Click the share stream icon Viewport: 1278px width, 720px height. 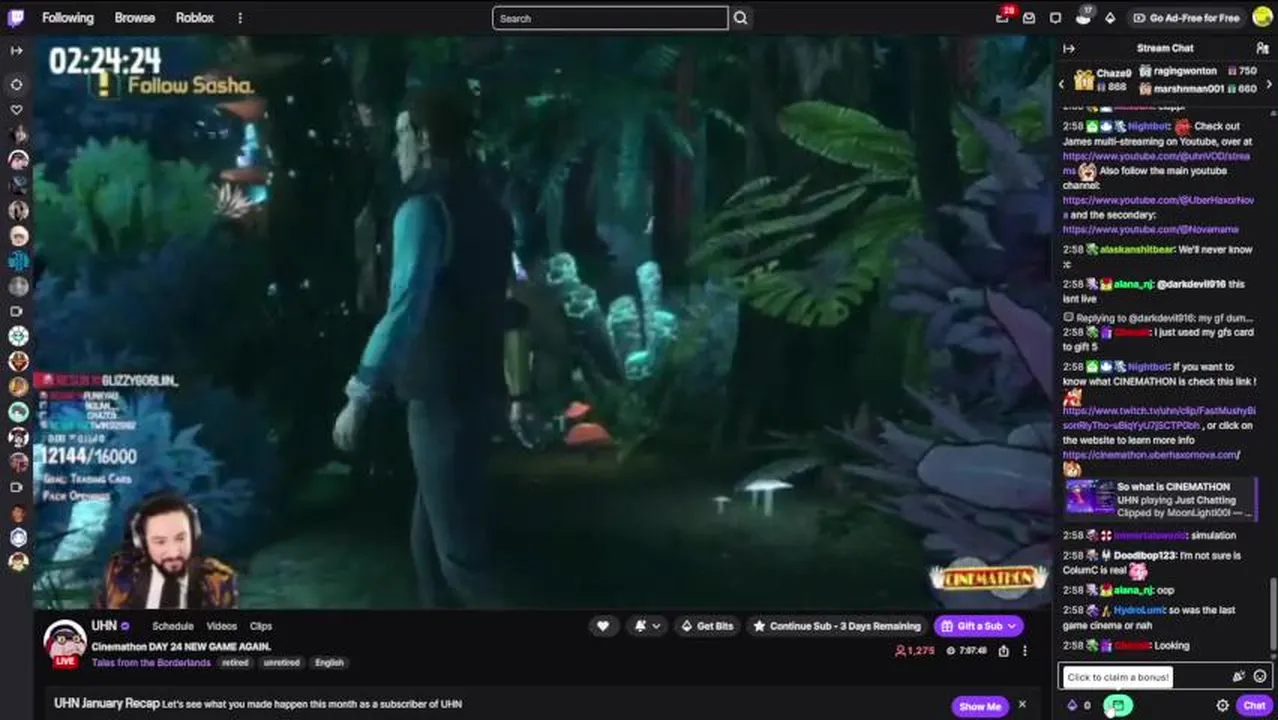[1004, 651]
